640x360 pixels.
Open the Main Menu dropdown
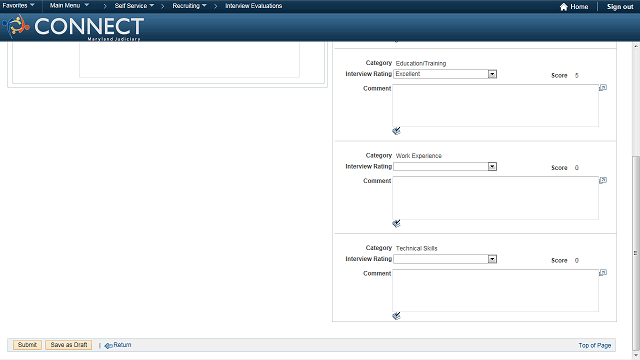tap(69, 6)
